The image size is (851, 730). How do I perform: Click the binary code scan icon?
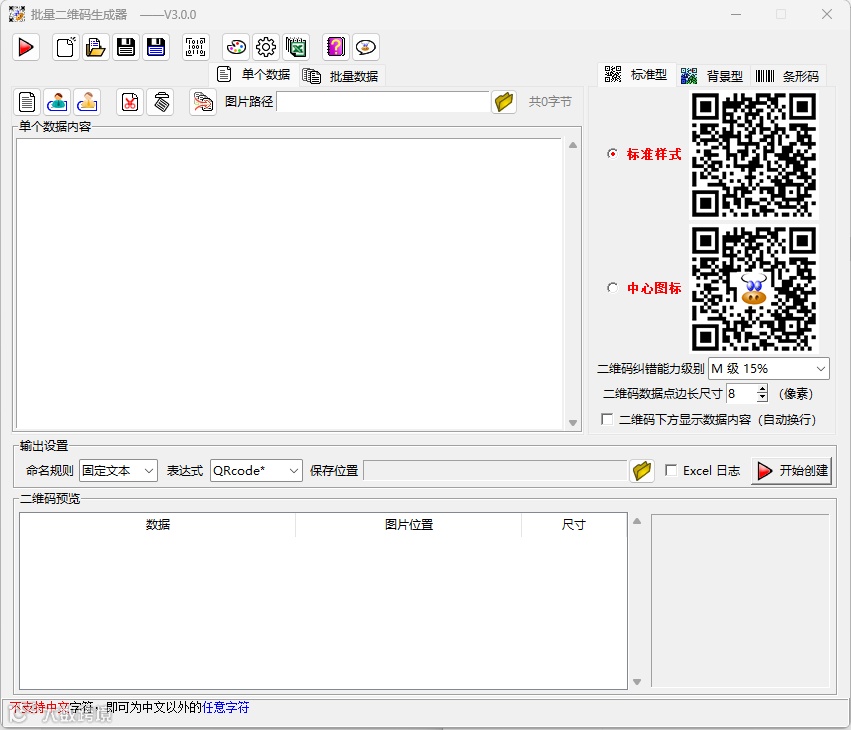coord(195,47)
